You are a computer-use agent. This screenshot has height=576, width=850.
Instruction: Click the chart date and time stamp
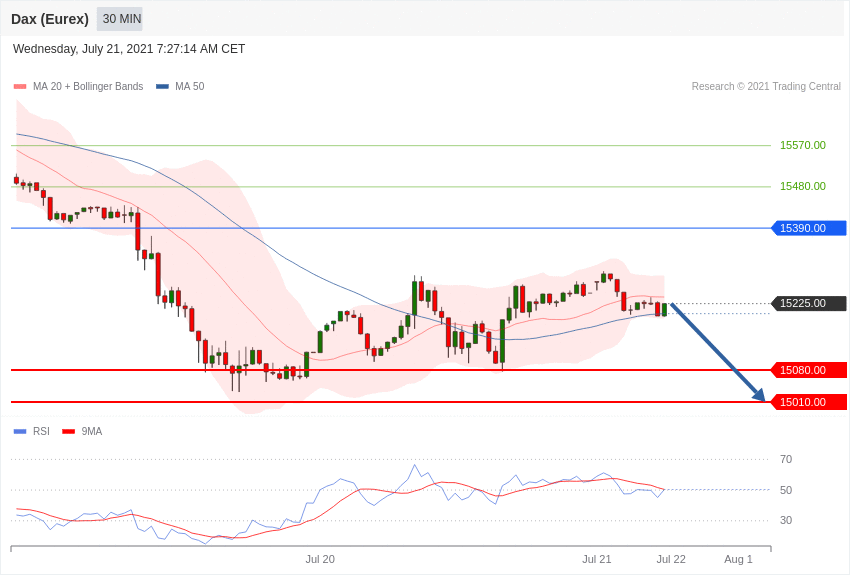click(x=129, y=49)
